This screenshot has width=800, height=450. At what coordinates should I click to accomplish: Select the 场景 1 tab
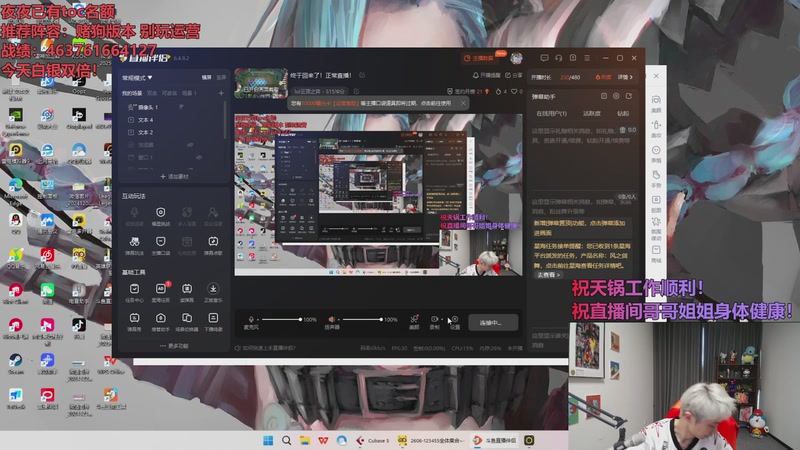click(x=189, y=93)
